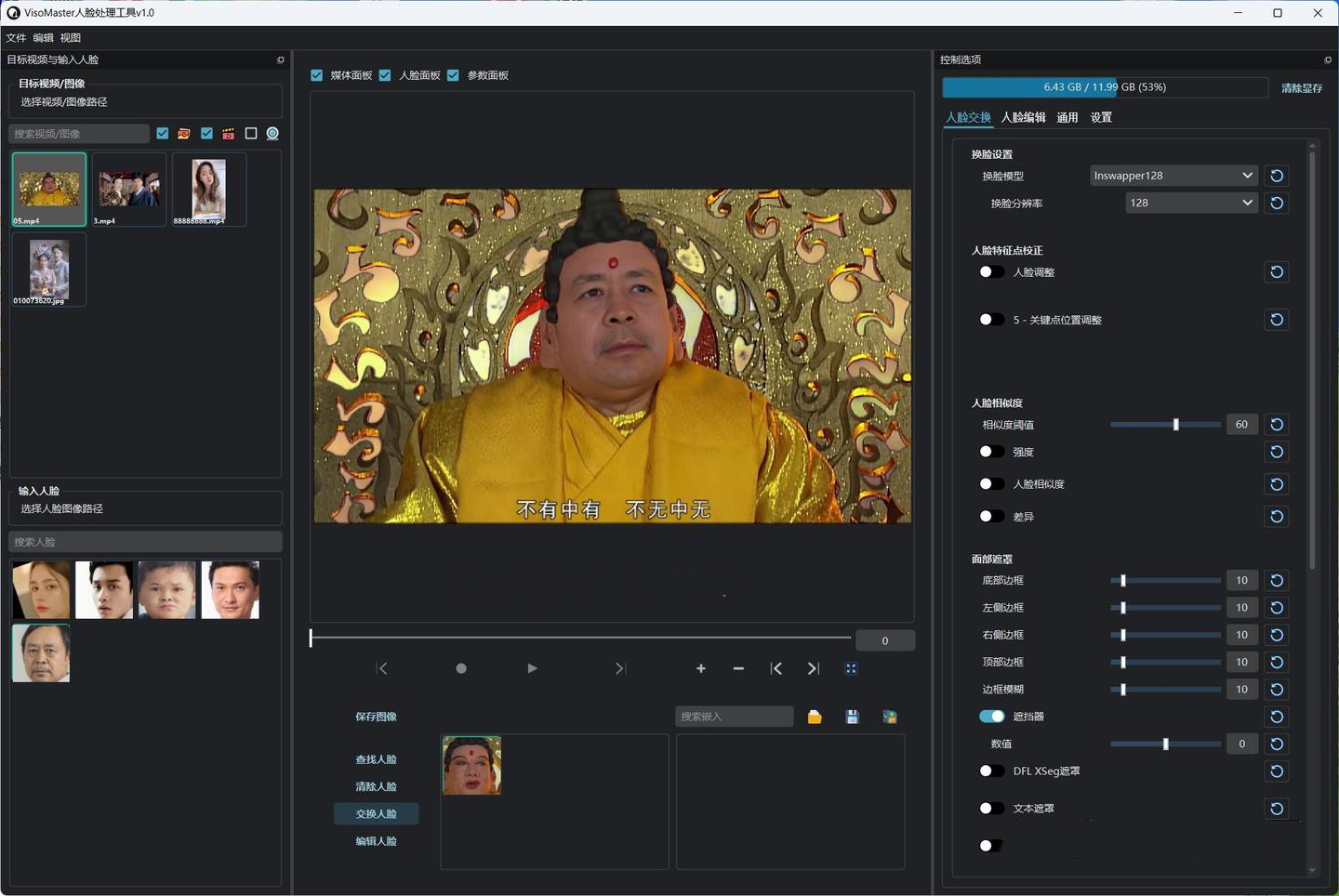Click 查找人脸 button

coord(376,759)
